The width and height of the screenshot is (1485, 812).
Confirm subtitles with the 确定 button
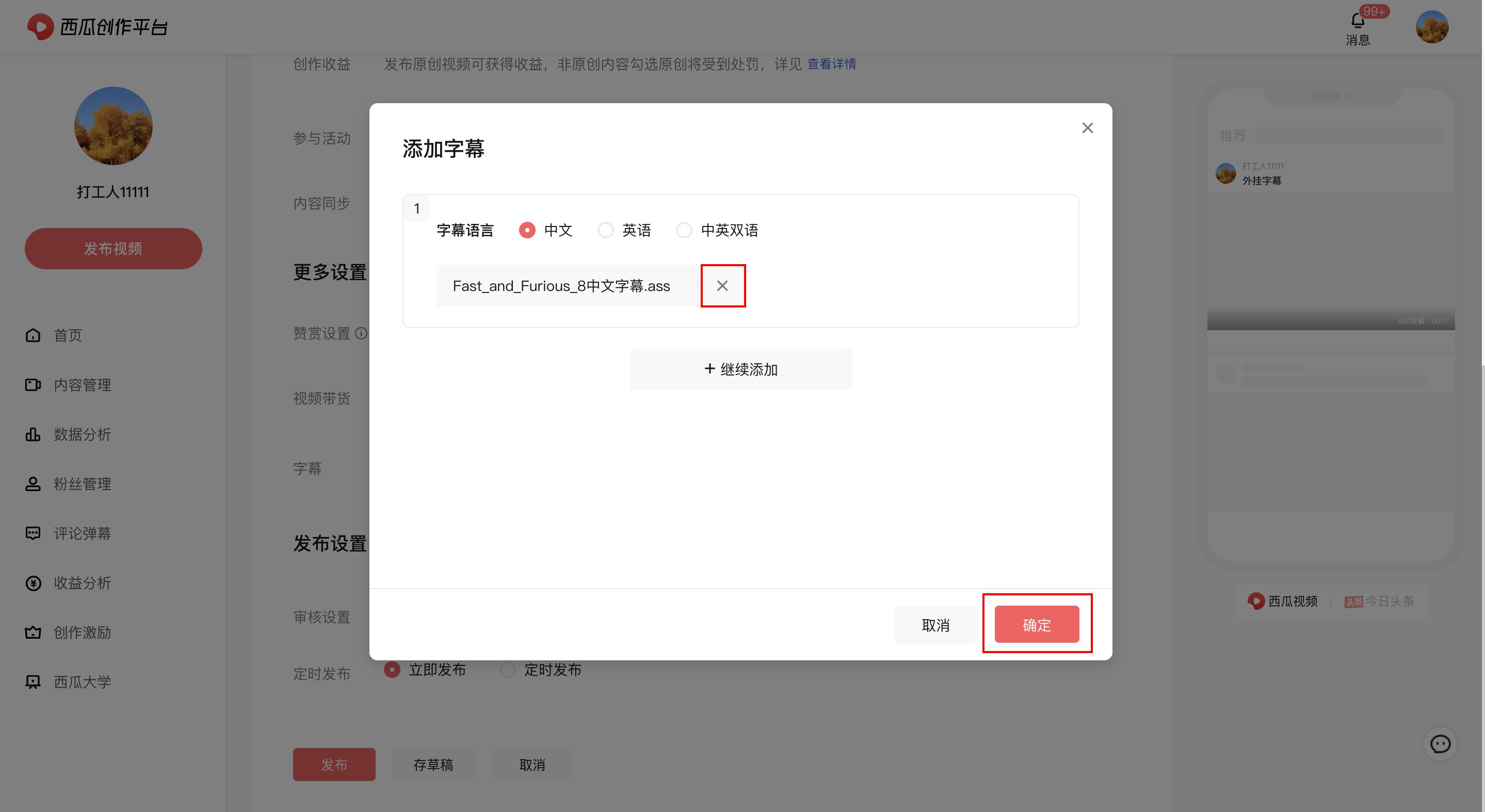[1037, 625]
